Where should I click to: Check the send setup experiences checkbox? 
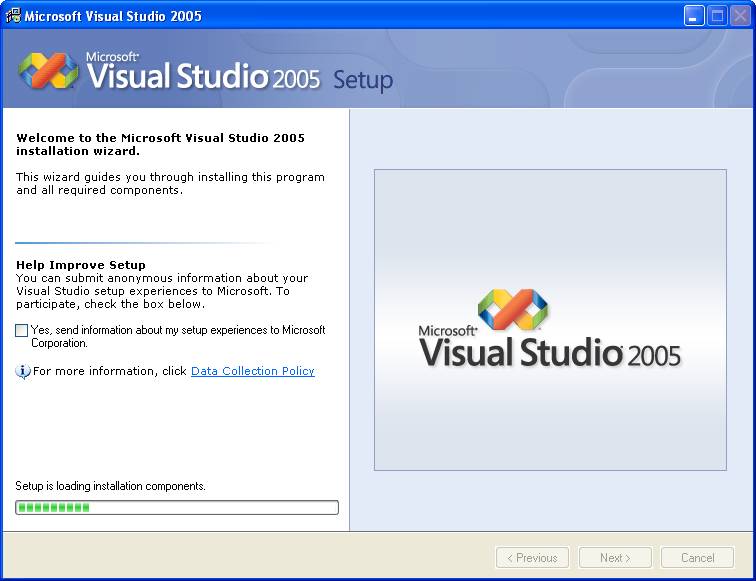pos(21,330)
